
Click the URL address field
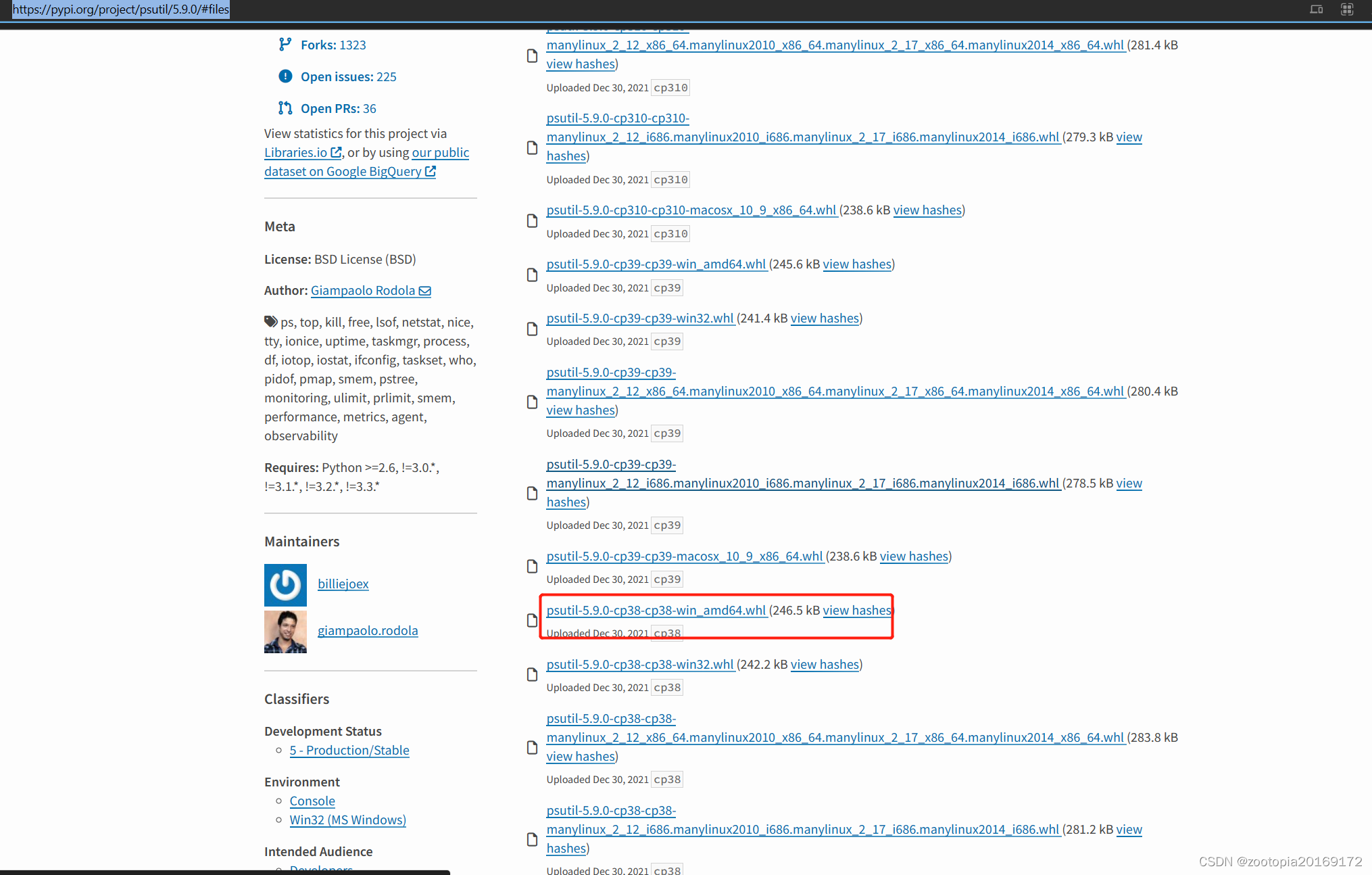tap(120, 9)
